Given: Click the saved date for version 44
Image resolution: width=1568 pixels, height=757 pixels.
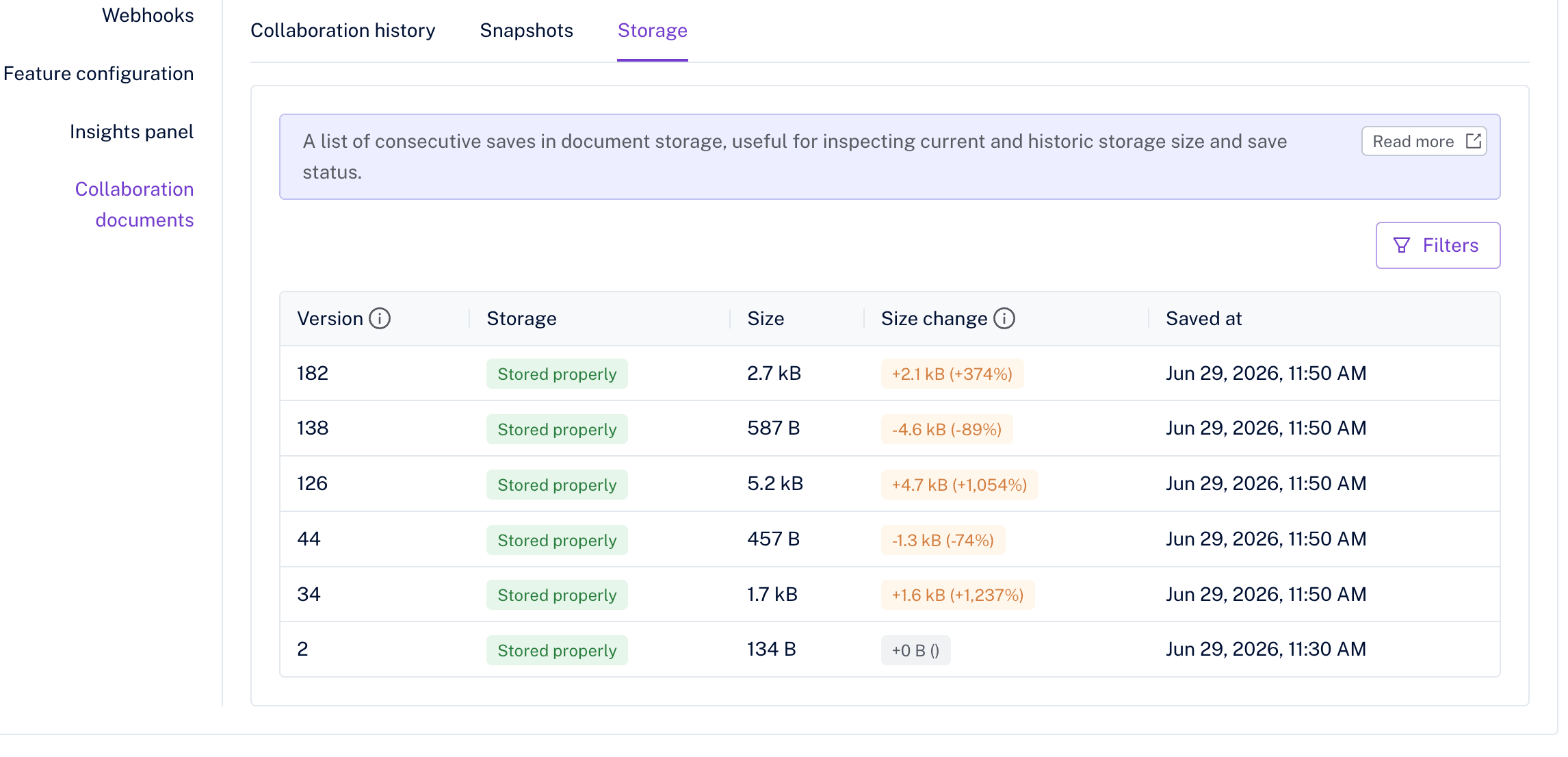Looking at the screenshot, I should (x=1266, y=539).
